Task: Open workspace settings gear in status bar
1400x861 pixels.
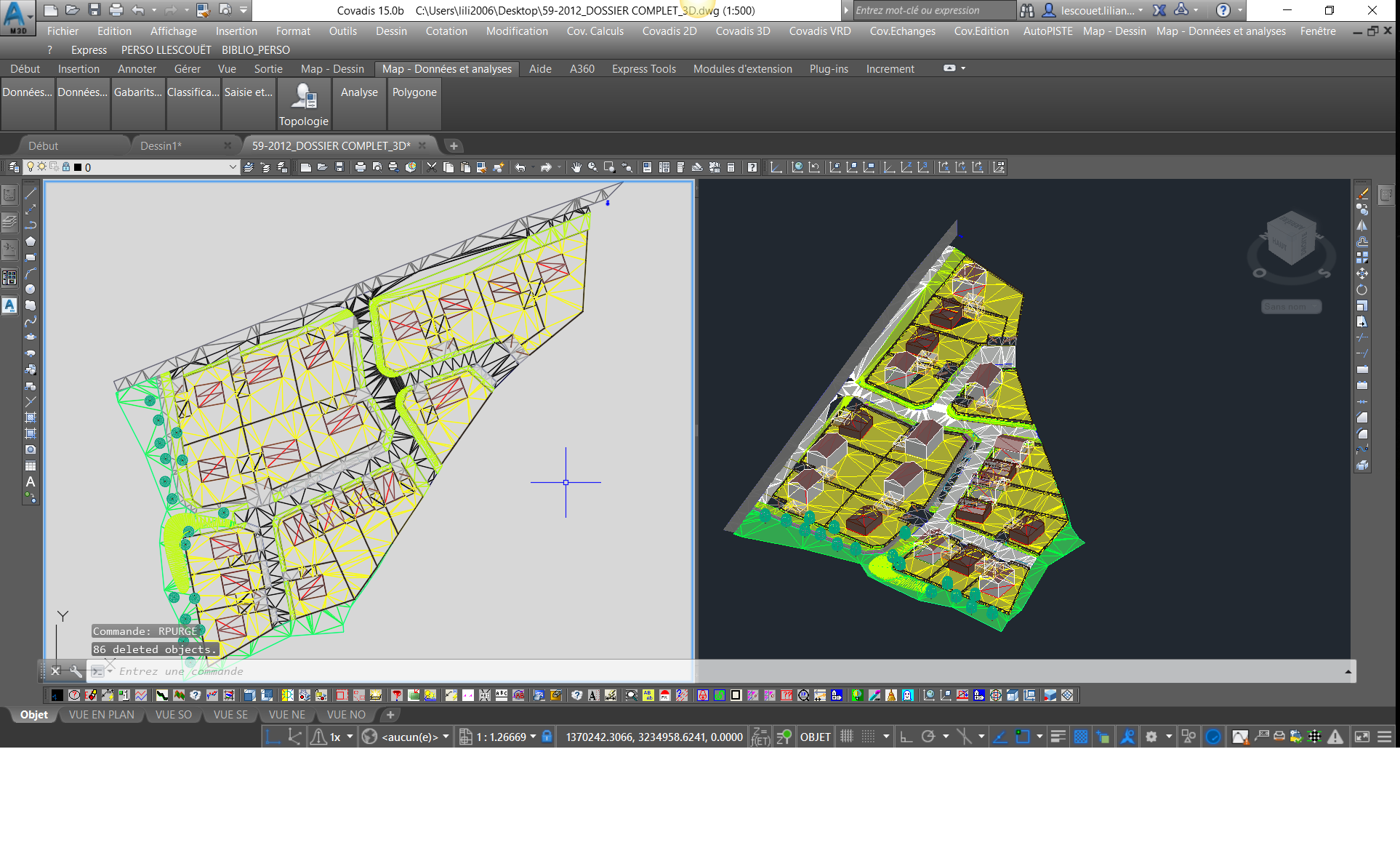Action: point(1151,737)
